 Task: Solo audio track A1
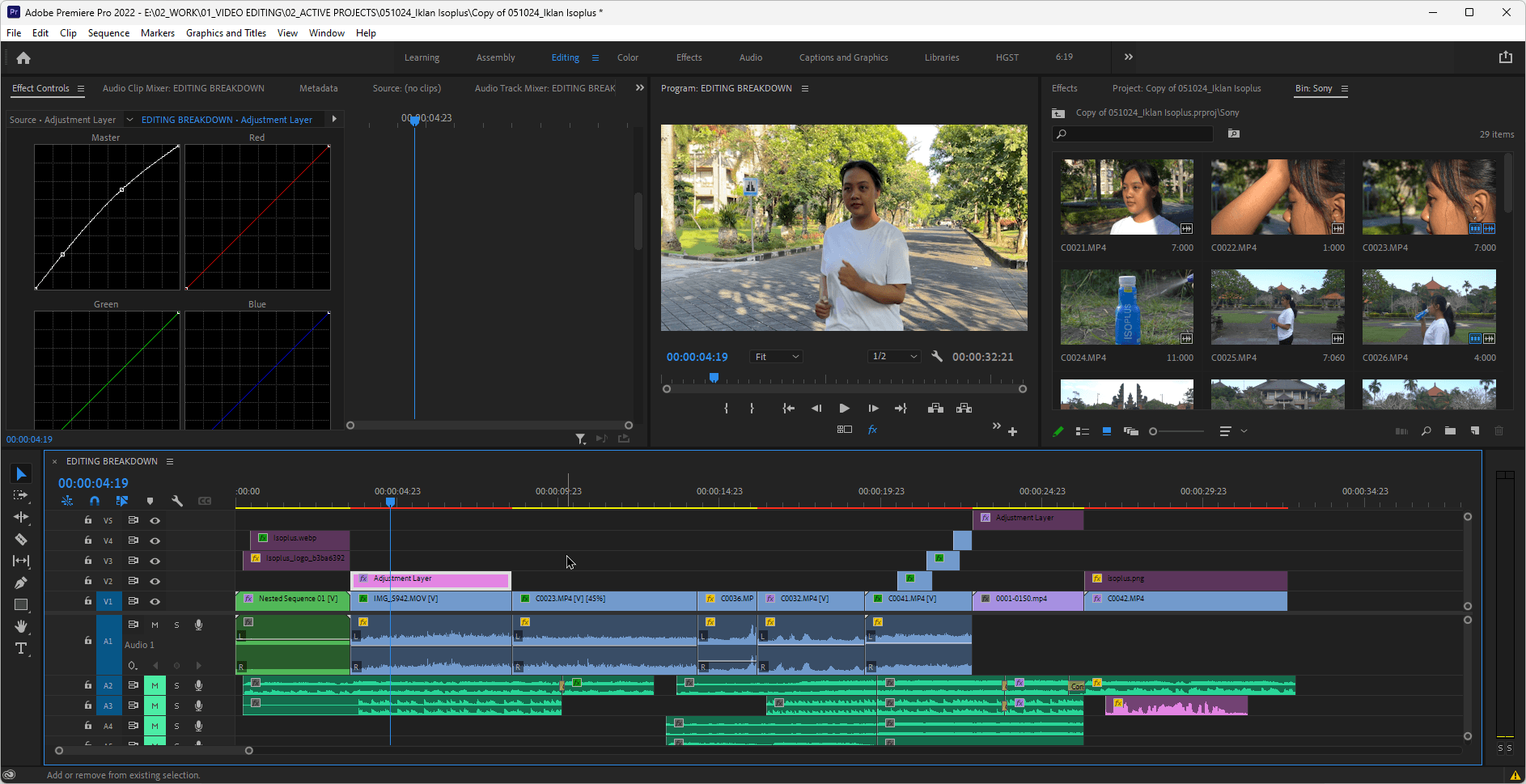click(176, 625)
